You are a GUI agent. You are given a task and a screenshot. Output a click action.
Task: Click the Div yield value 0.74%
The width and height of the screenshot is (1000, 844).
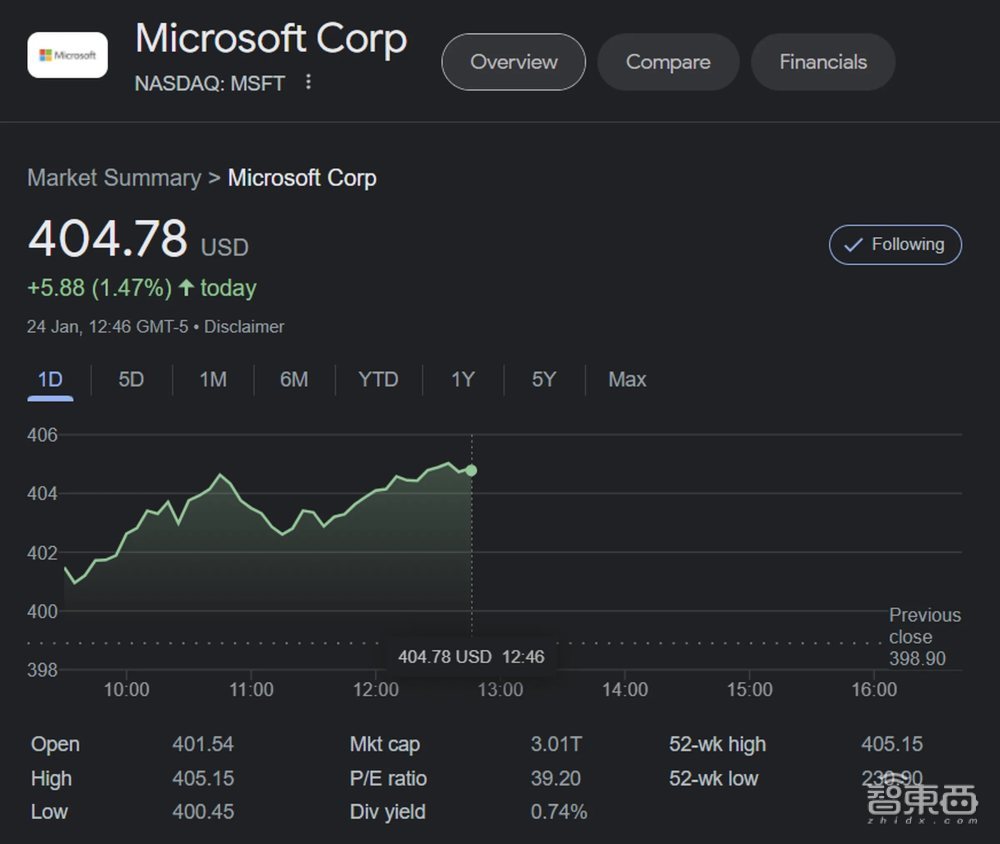(559, 811)
